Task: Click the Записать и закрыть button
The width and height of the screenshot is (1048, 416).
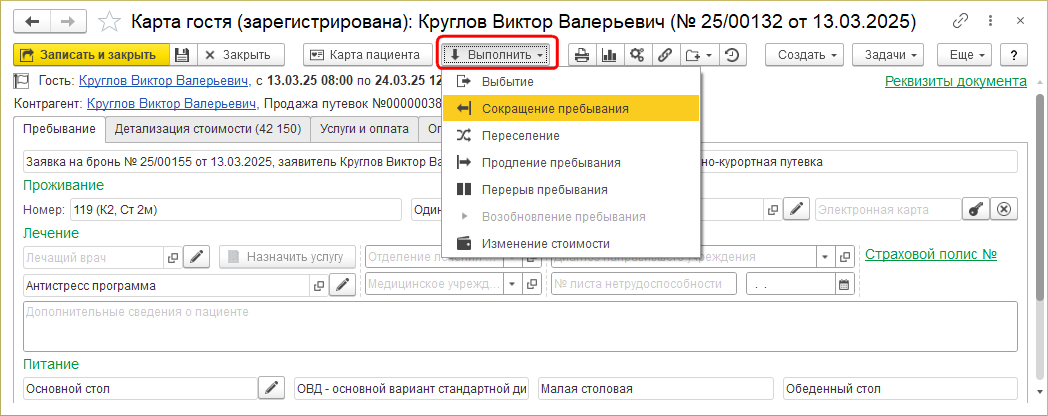Action: [x=89, y=55]
